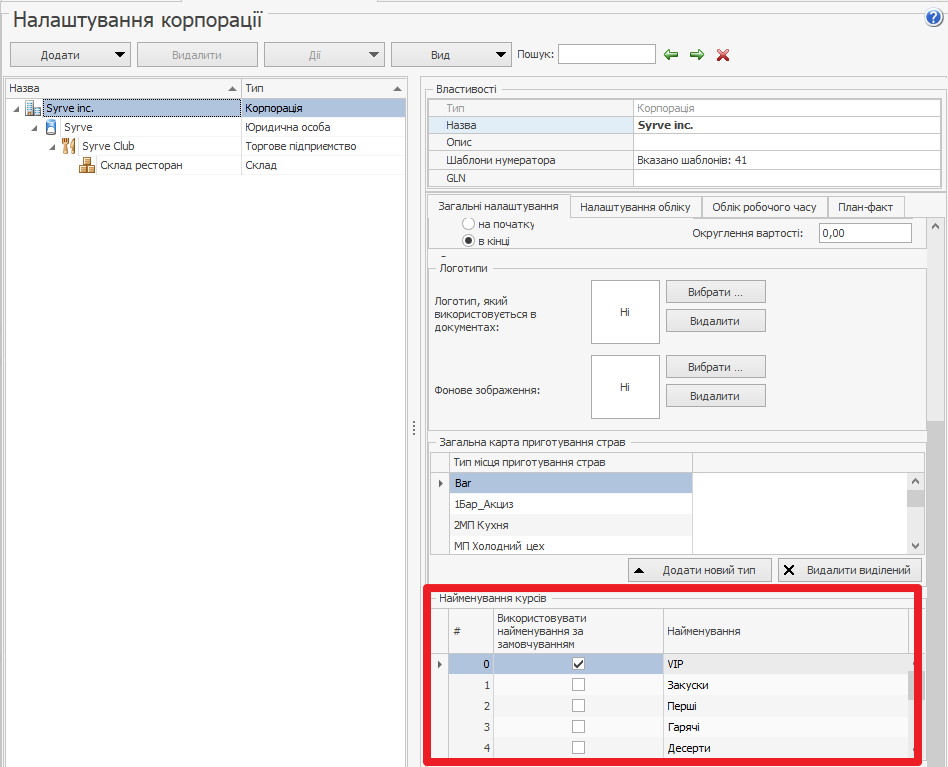This screenshot has height=767, width=948.
Task: Click the blue help question mark icon
Action: [x=935, y=18]
